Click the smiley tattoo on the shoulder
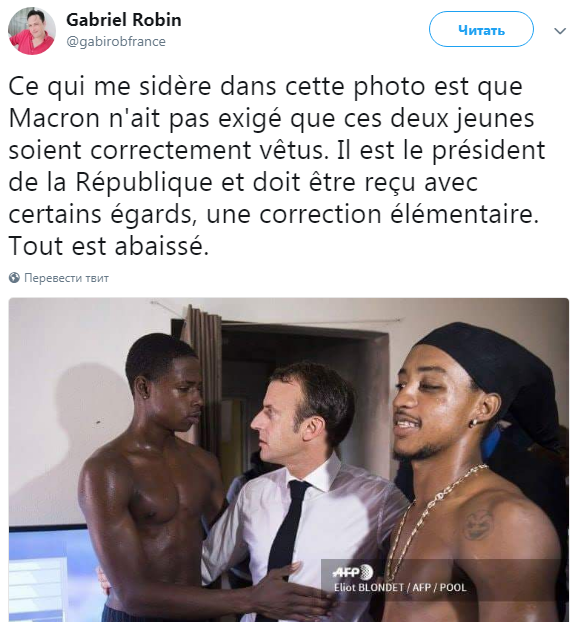This screenshot has height=622, width=580. pyautogui.click(x=478, y=524)
